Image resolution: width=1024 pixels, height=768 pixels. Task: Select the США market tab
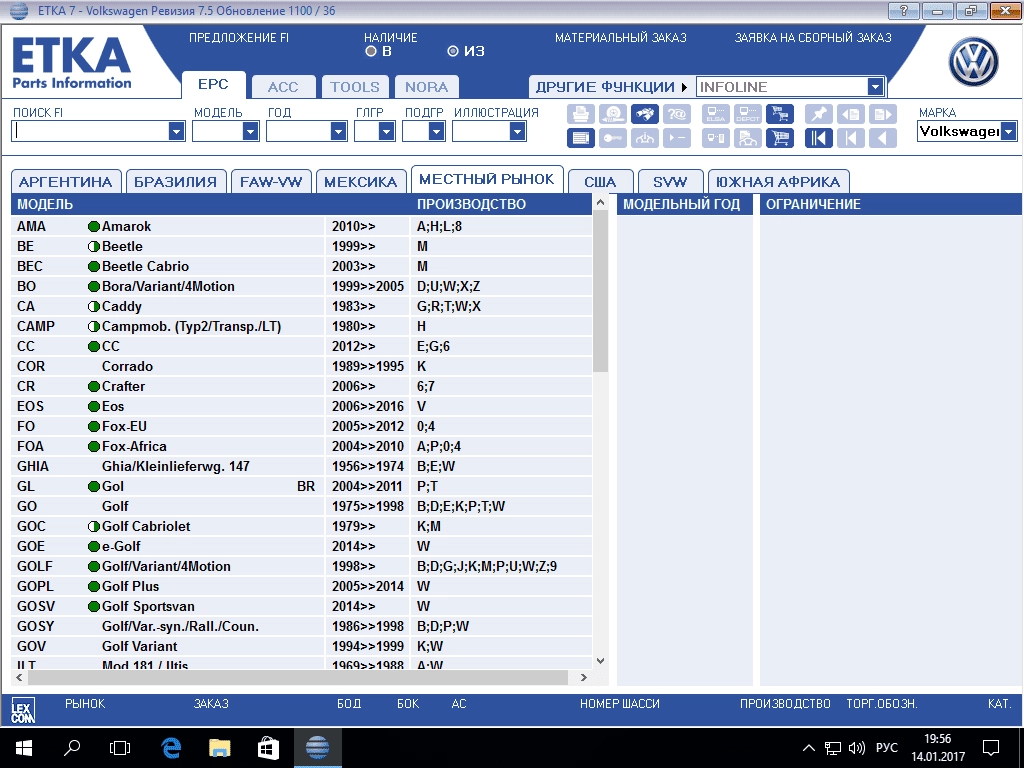pos(600,182)
